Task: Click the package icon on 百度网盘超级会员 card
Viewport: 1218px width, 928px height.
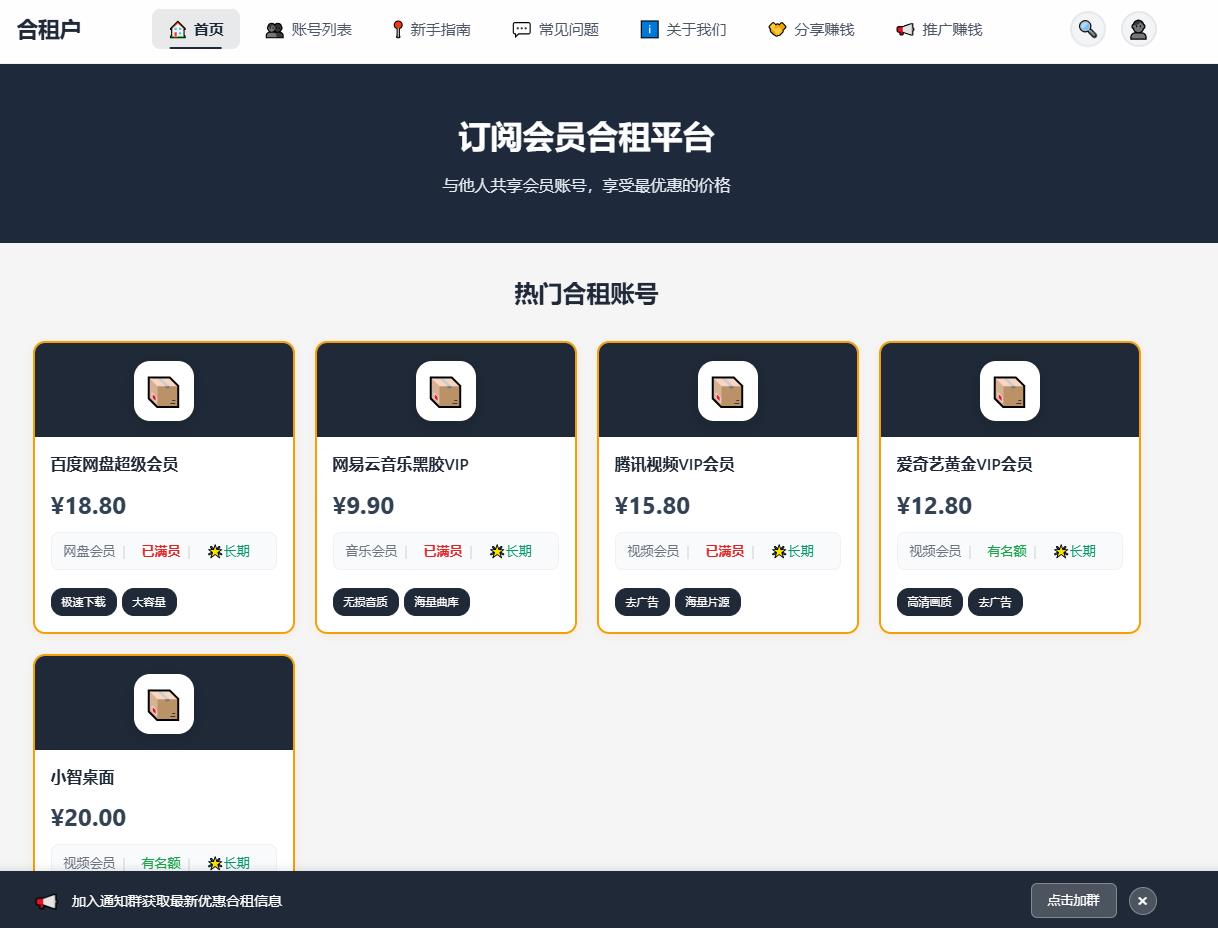Action: coord(164,391)
